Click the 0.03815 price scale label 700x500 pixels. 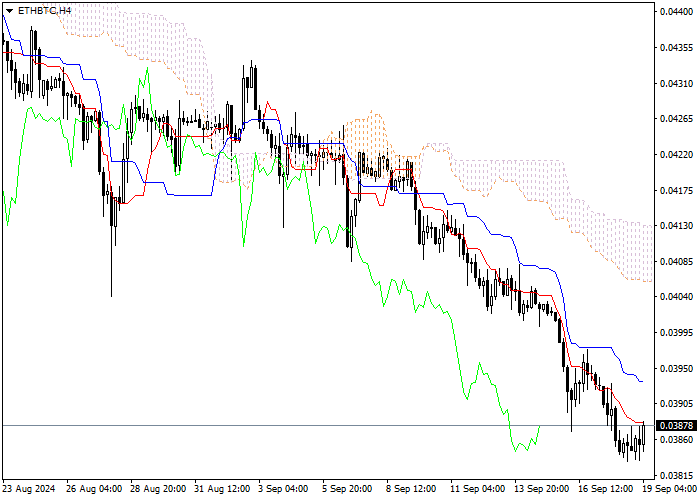click(676, 475)
